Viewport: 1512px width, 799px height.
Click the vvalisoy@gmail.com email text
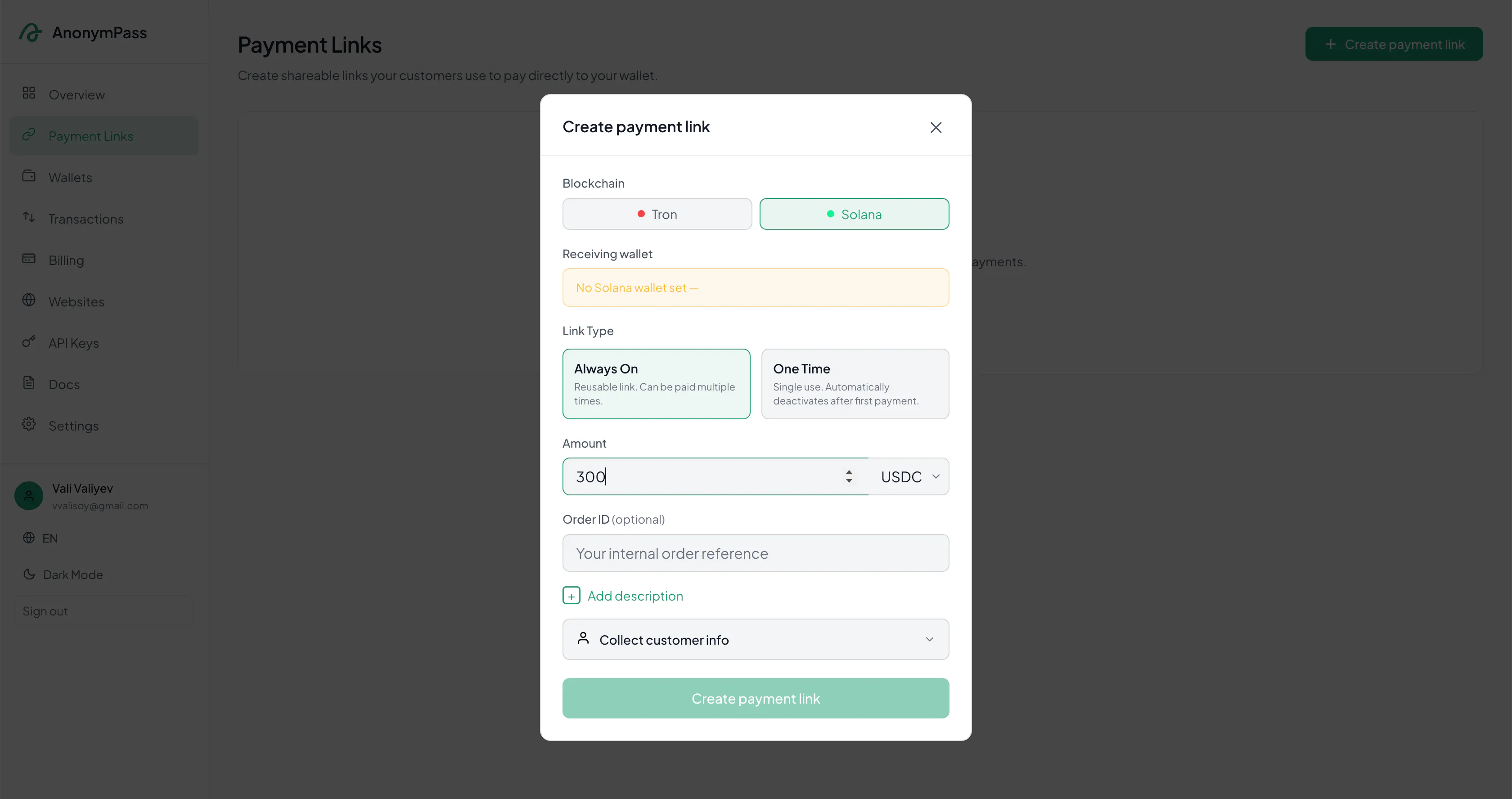coord(100,506)
